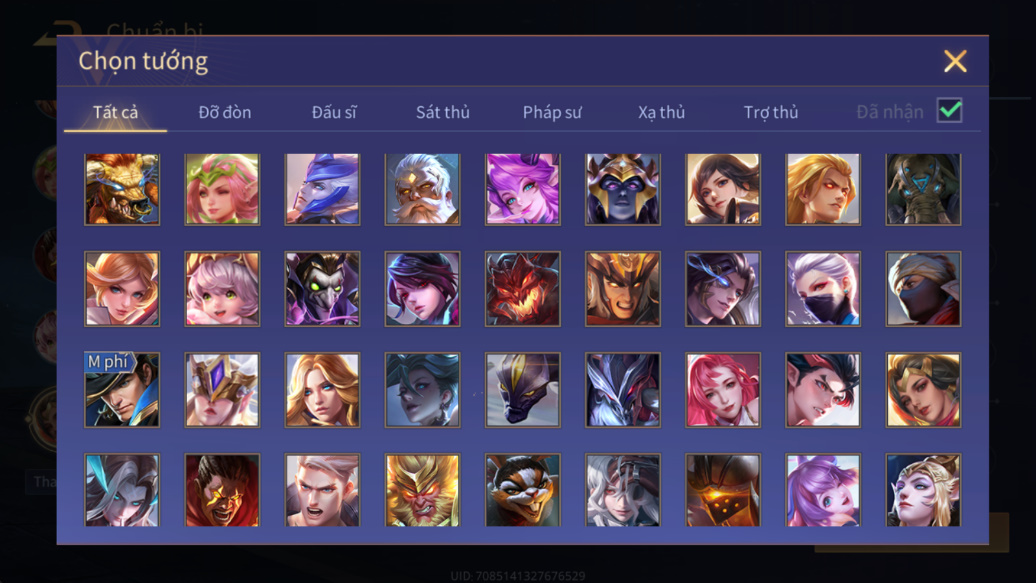Toggle the 'Đã nhận' checkbox

(x=949, y=110)
